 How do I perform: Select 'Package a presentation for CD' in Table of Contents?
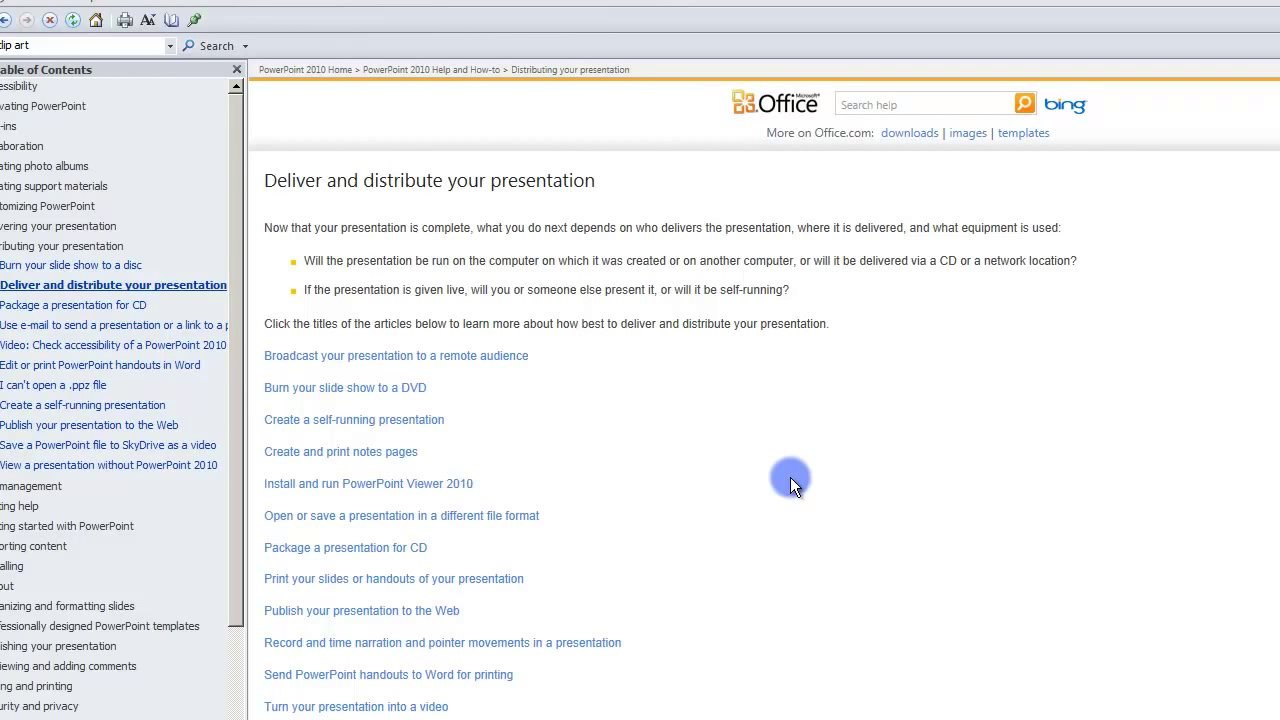point(73,305)
